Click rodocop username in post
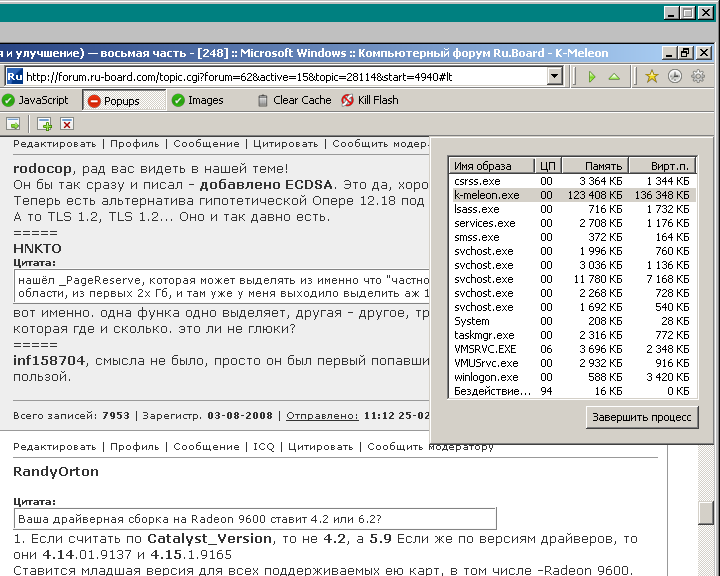Viewport: 720px width, 576px height. pos(42,169)
